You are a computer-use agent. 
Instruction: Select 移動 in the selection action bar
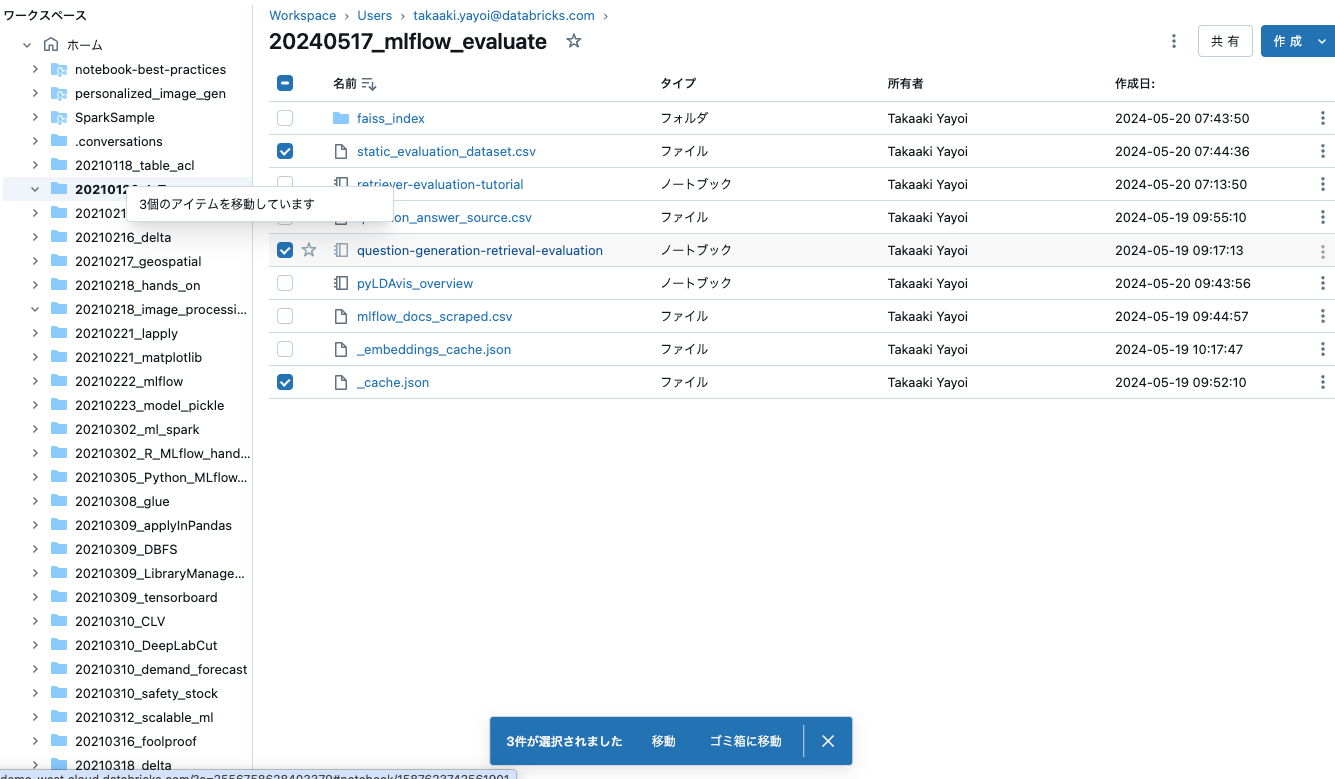point(662,741)
